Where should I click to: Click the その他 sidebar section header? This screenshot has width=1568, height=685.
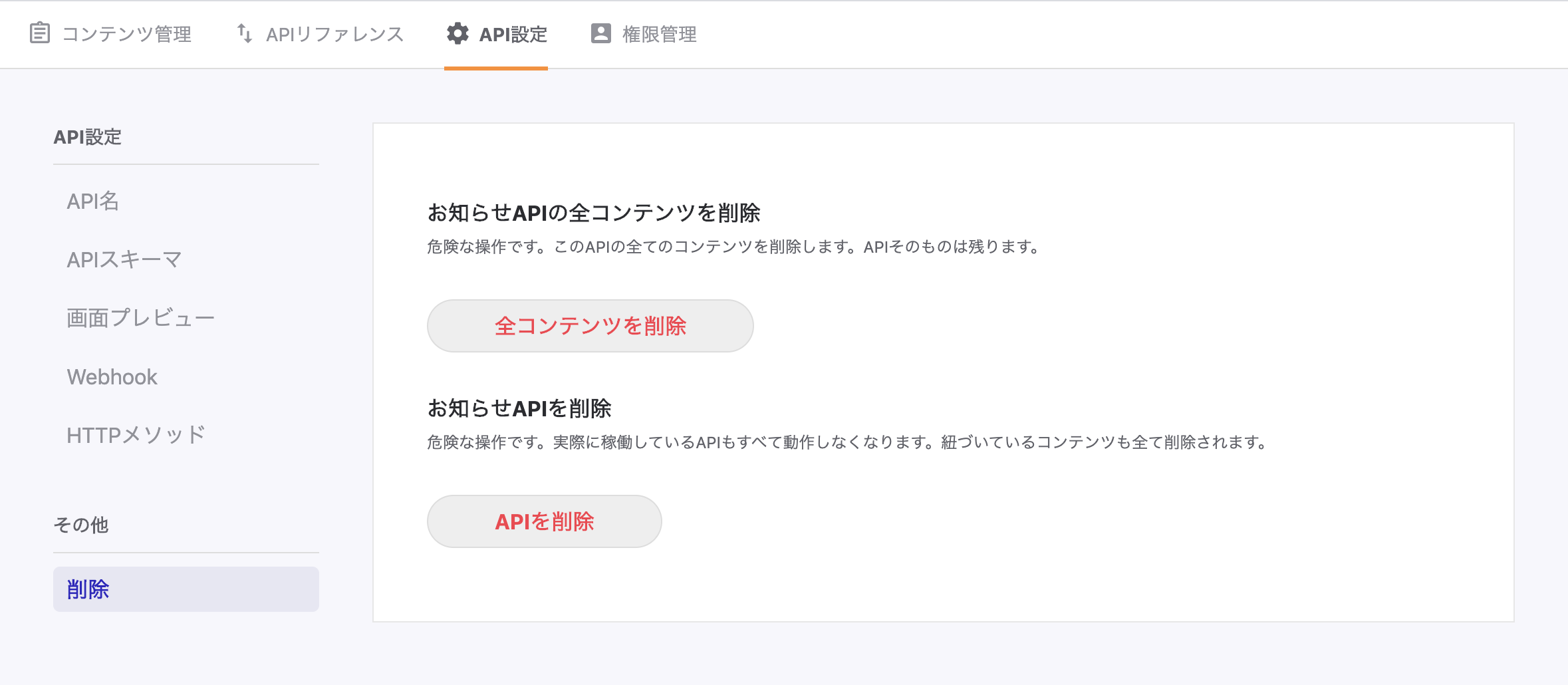point(80,525)
